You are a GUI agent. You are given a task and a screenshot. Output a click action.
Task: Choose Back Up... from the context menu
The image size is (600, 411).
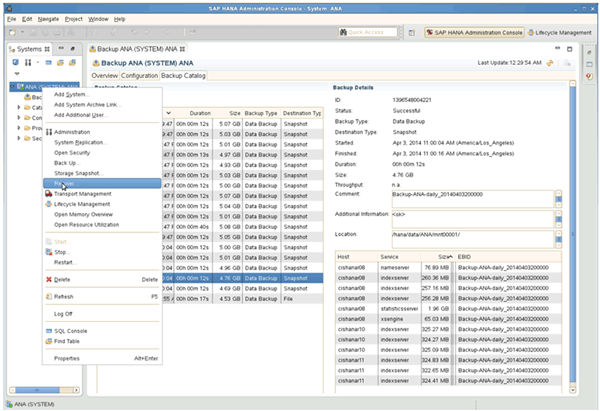(66, 162)
